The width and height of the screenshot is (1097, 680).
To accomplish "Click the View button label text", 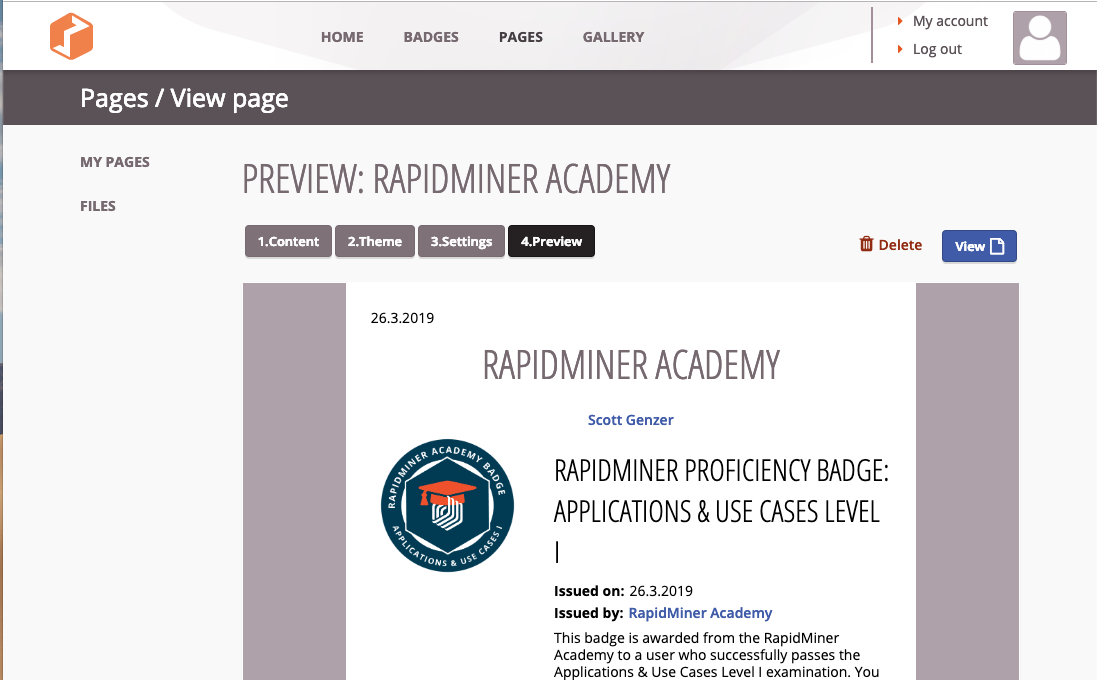I will [x=970, y=246].
